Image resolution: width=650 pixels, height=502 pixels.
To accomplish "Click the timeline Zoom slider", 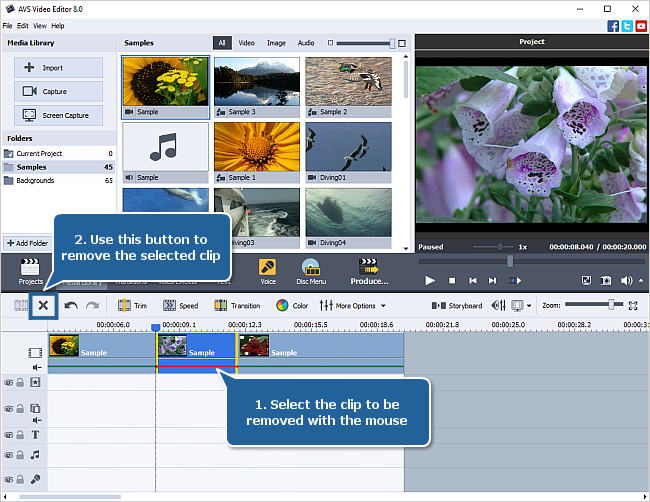I will point(610,304).
